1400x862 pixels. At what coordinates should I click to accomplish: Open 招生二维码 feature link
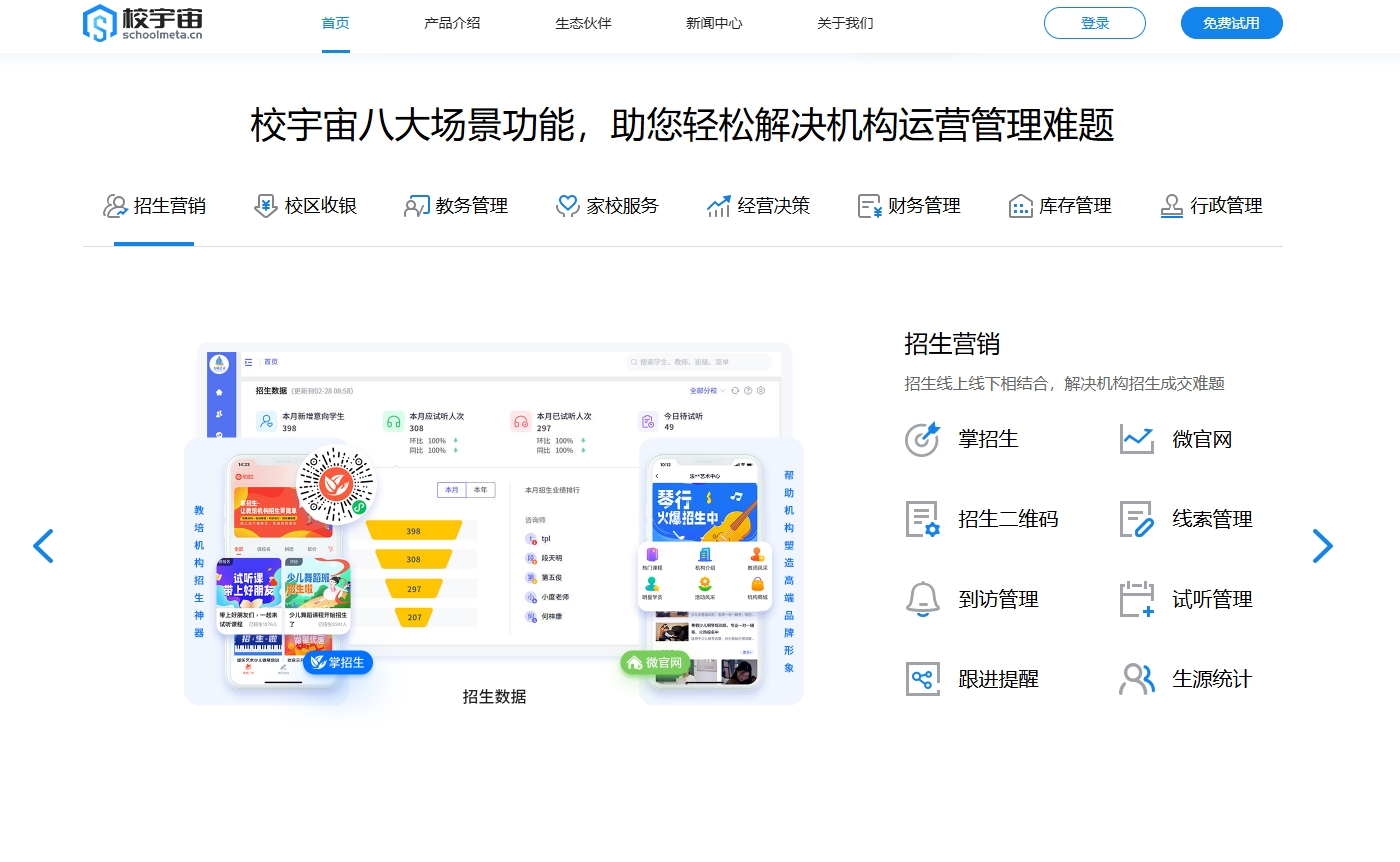point(1009,519)
